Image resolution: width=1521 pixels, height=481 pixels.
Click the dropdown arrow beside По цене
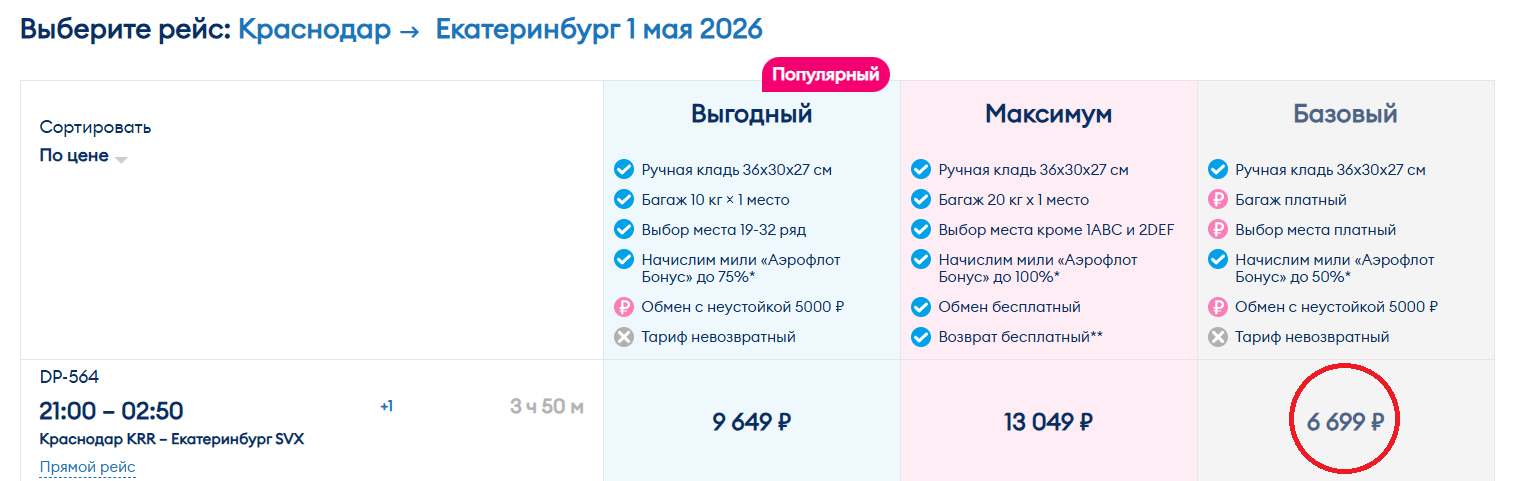pos(121,159)
